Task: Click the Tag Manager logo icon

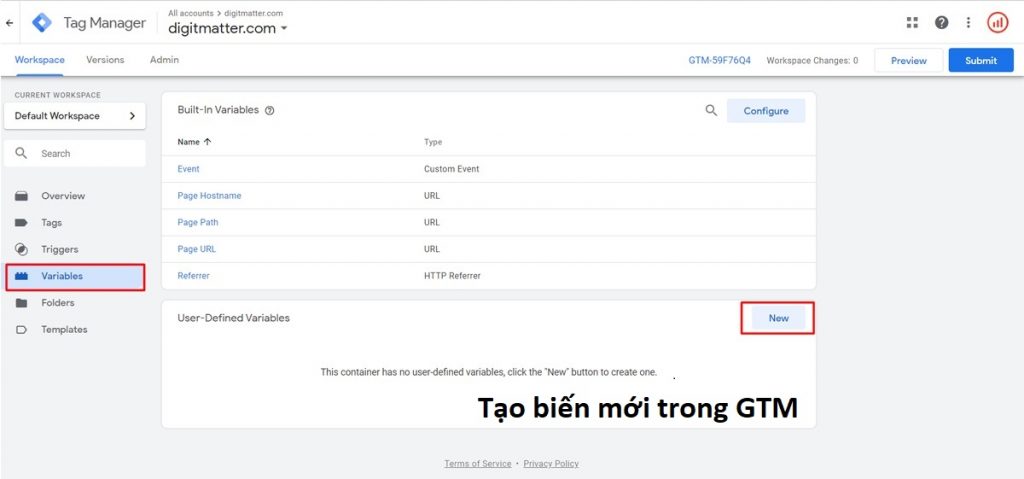Action: tap(42, 22)
